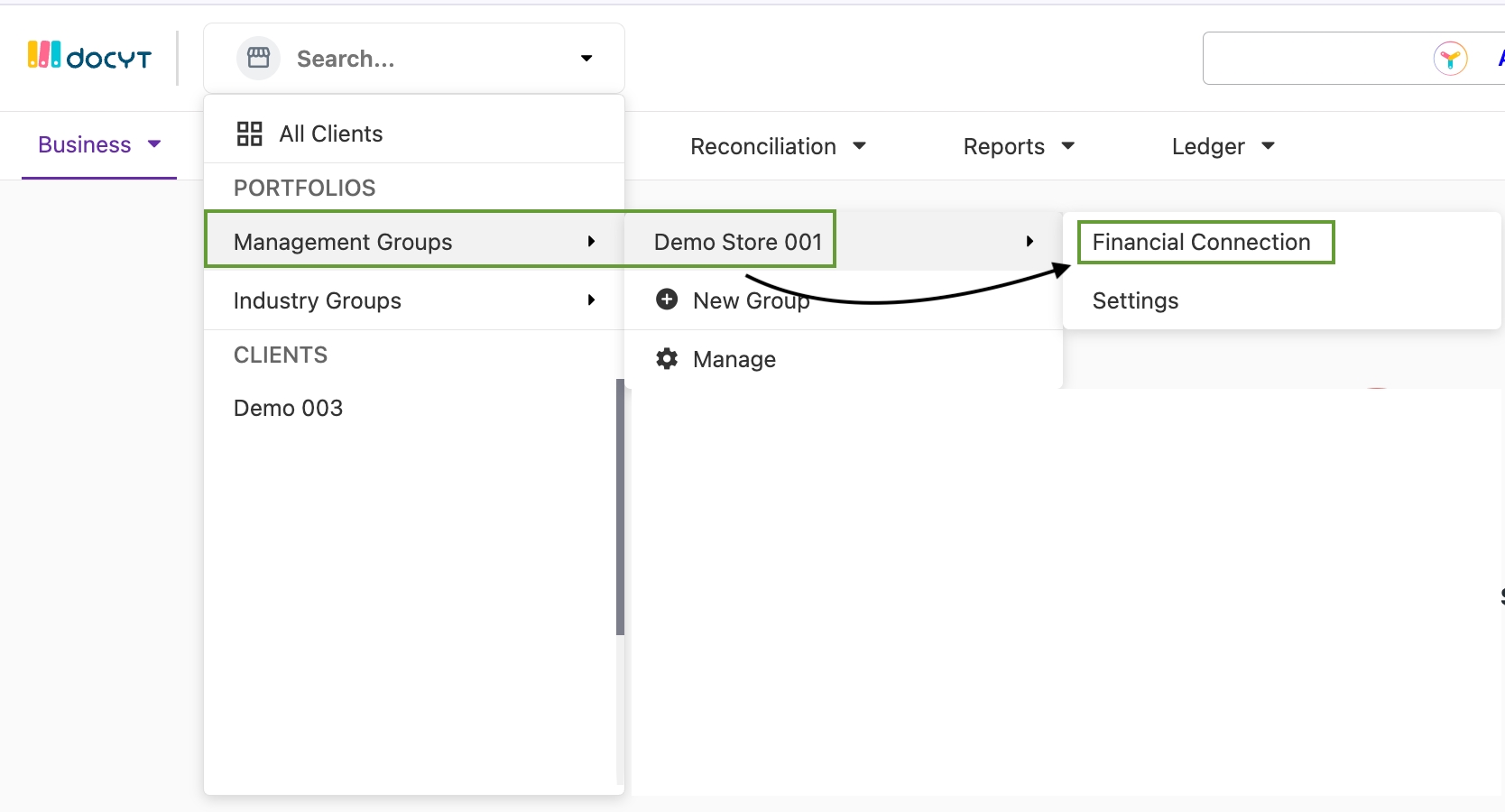
Task: Click the Docyt logo
Action: click(x=89, y=57)
